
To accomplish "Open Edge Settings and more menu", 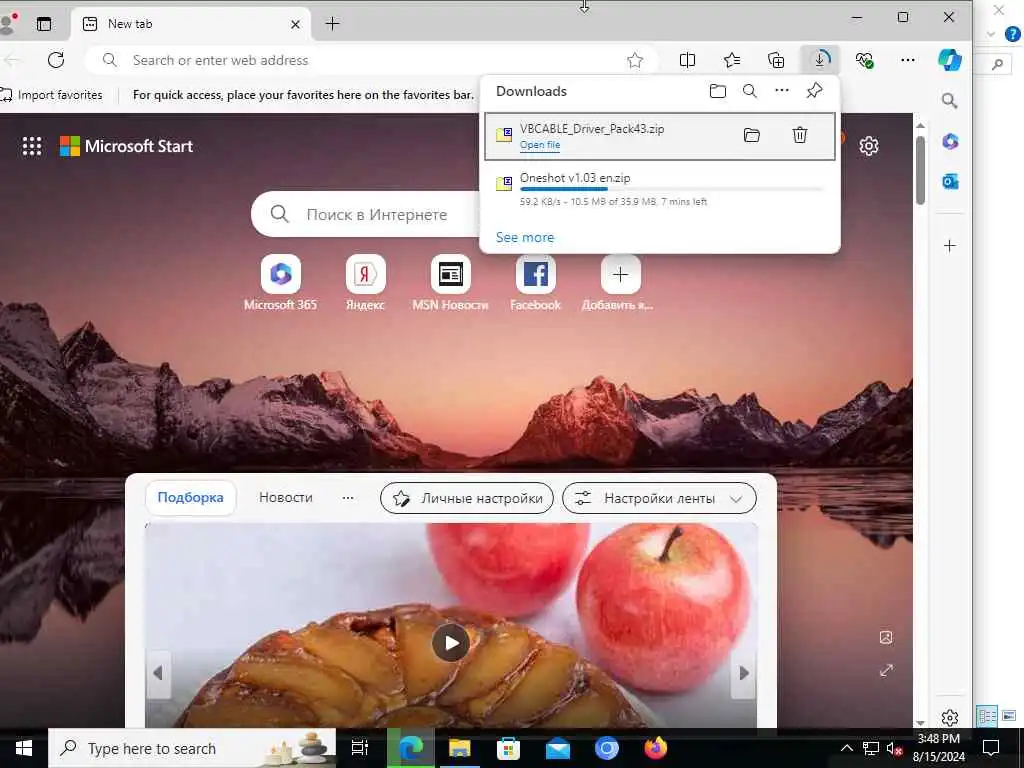I will (908, 60).
